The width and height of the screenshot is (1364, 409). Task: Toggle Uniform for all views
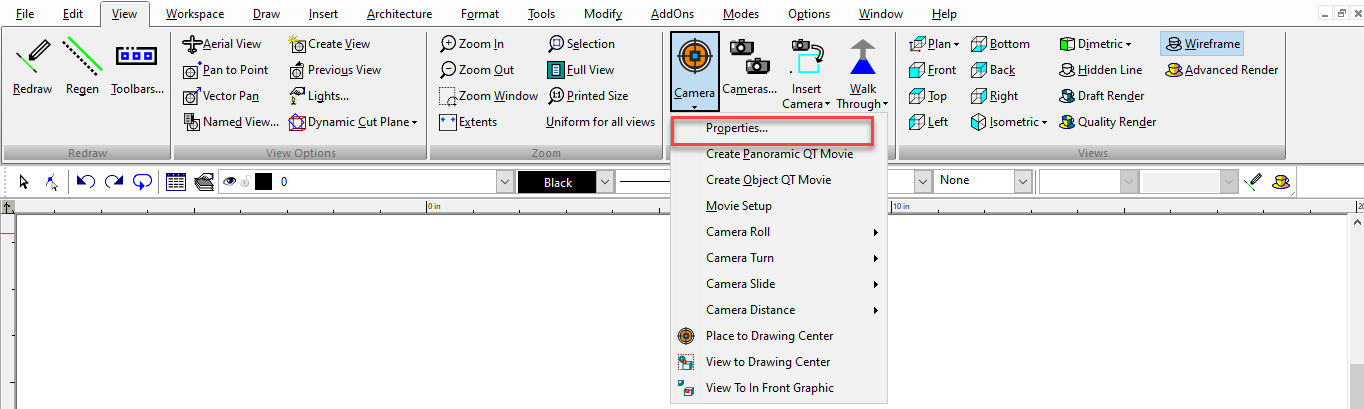click(600, 122)
